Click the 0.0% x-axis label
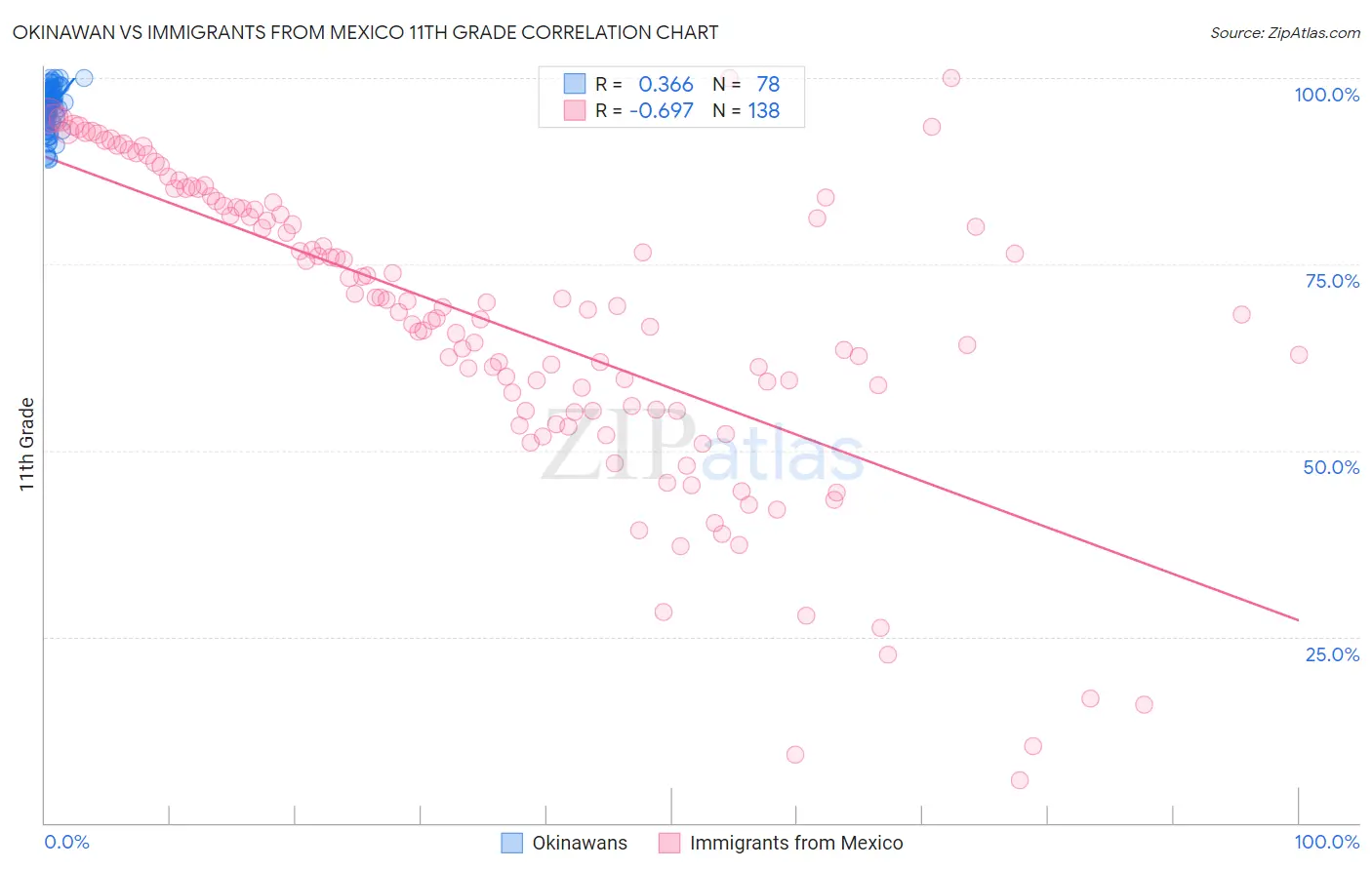This screenshot has height=870, width=1372. pyautogui.click(x=66, y=842)
